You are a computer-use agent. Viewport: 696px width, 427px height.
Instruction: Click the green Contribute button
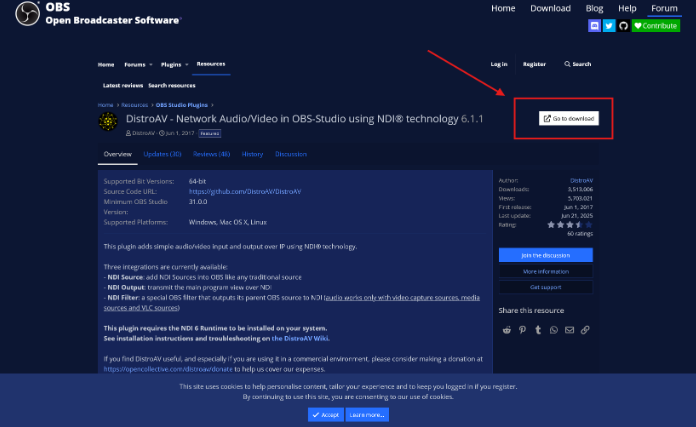(656, 26)
